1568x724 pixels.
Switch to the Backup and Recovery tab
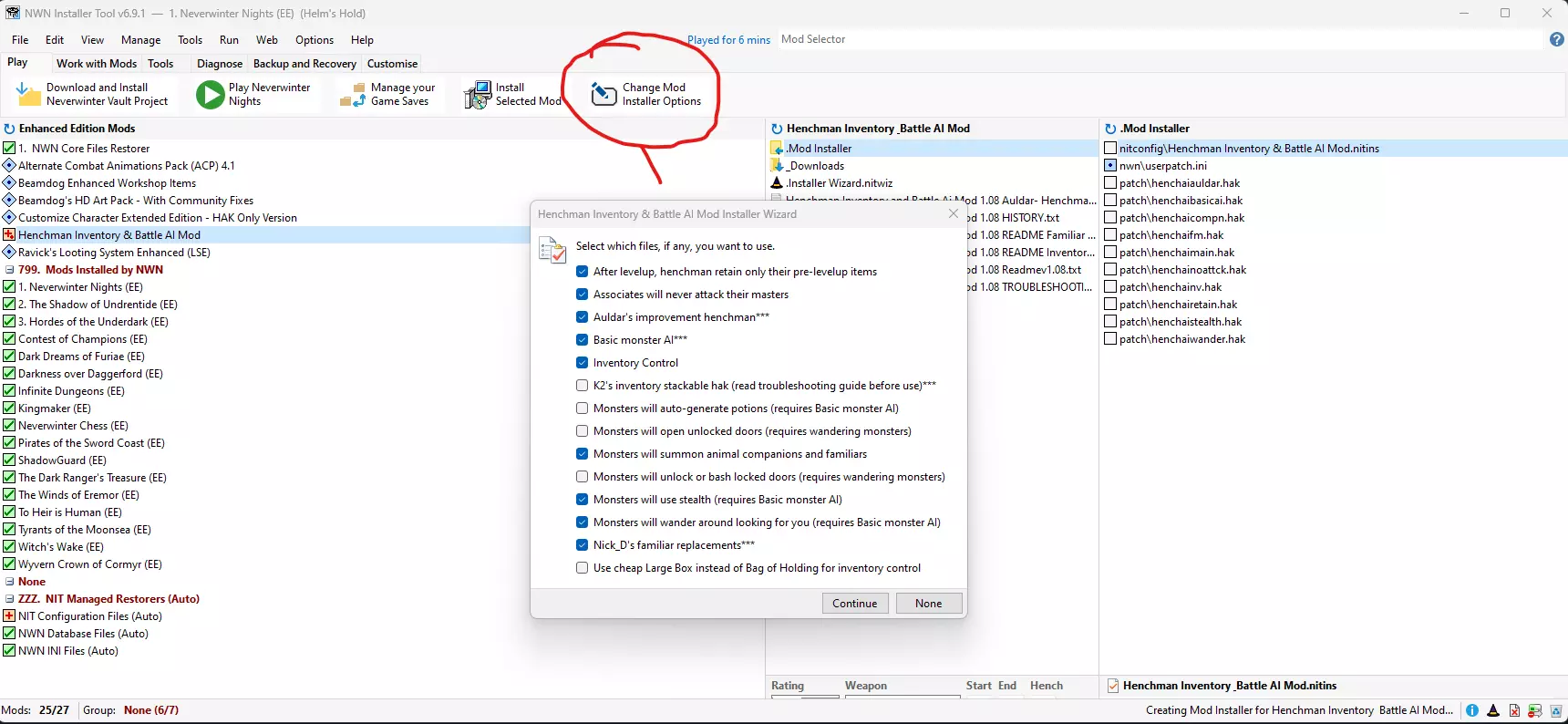point(304,64)
